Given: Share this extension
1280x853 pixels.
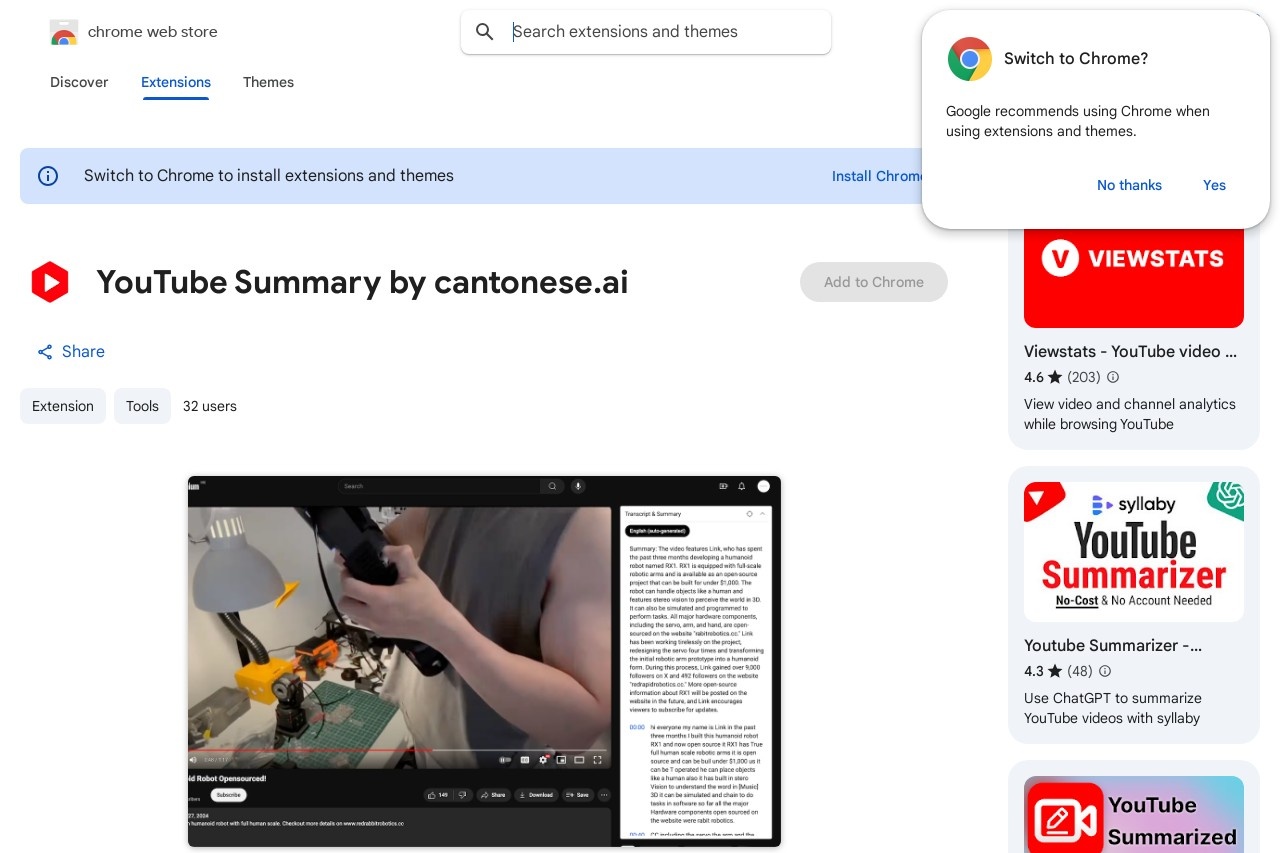Looking at the screenshot, I should [71, 352].
